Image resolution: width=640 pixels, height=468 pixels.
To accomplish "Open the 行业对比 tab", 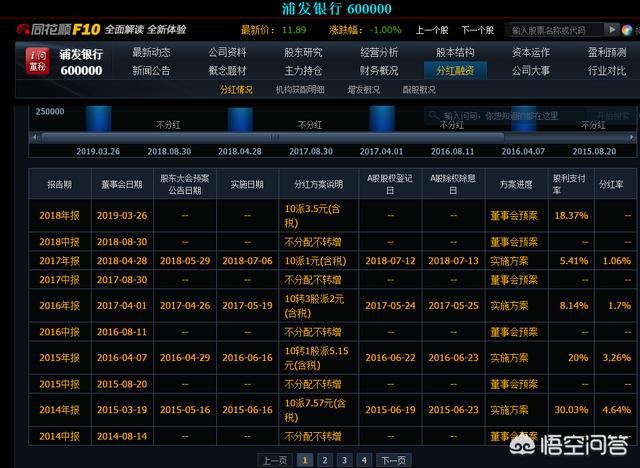I will pyautogui.click(x=607, y=71).
